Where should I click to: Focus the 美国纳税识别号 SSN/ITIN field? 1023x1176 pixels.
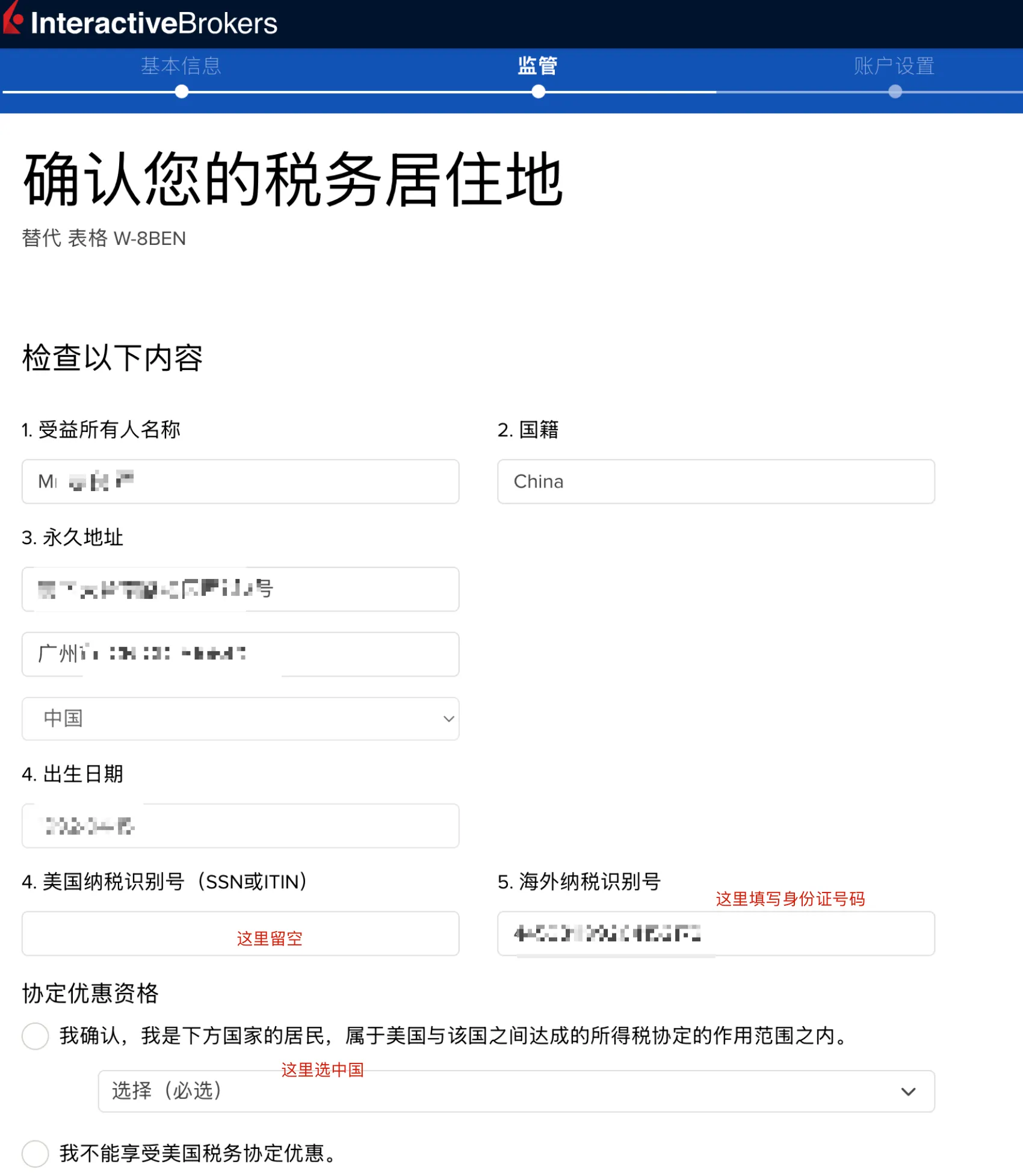[x=240, y=933]
